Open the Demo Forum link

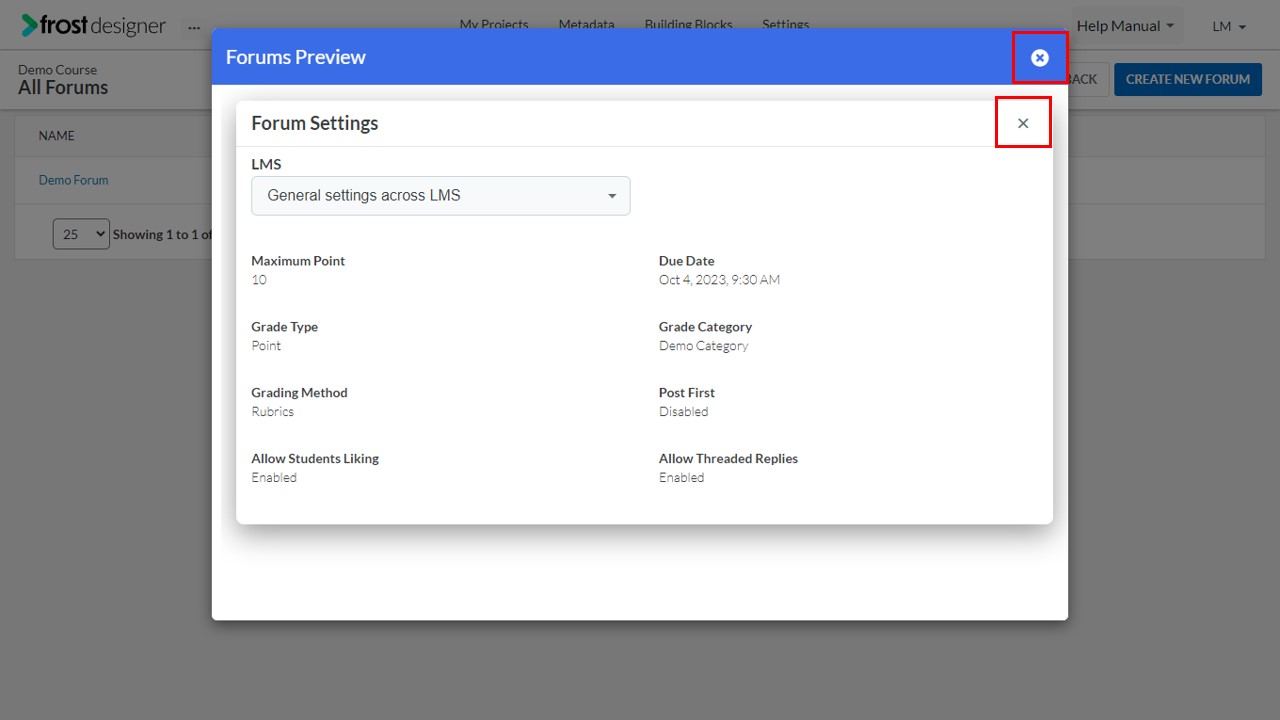point(73,180)
